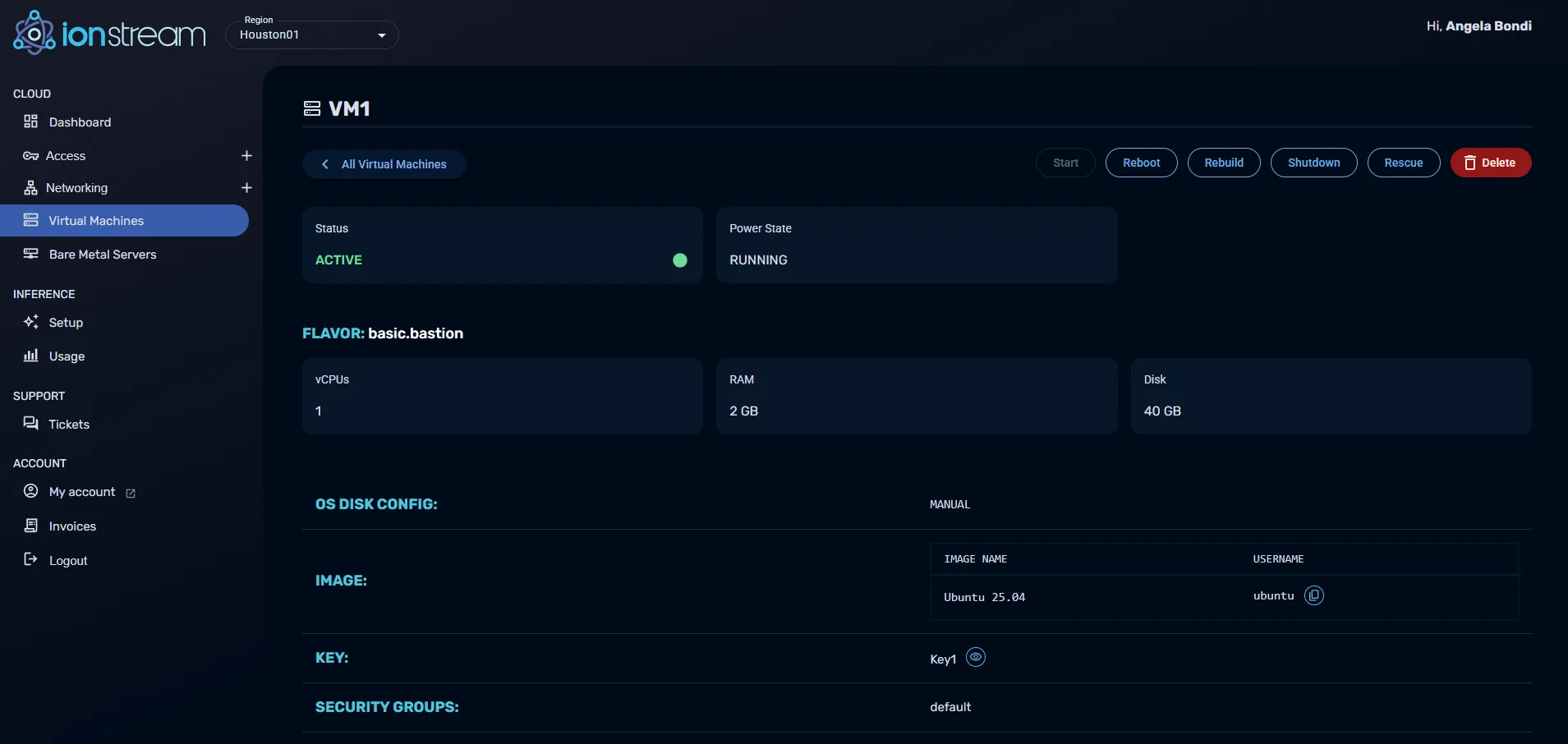Click the ACTIVE status text

point(338,260)
